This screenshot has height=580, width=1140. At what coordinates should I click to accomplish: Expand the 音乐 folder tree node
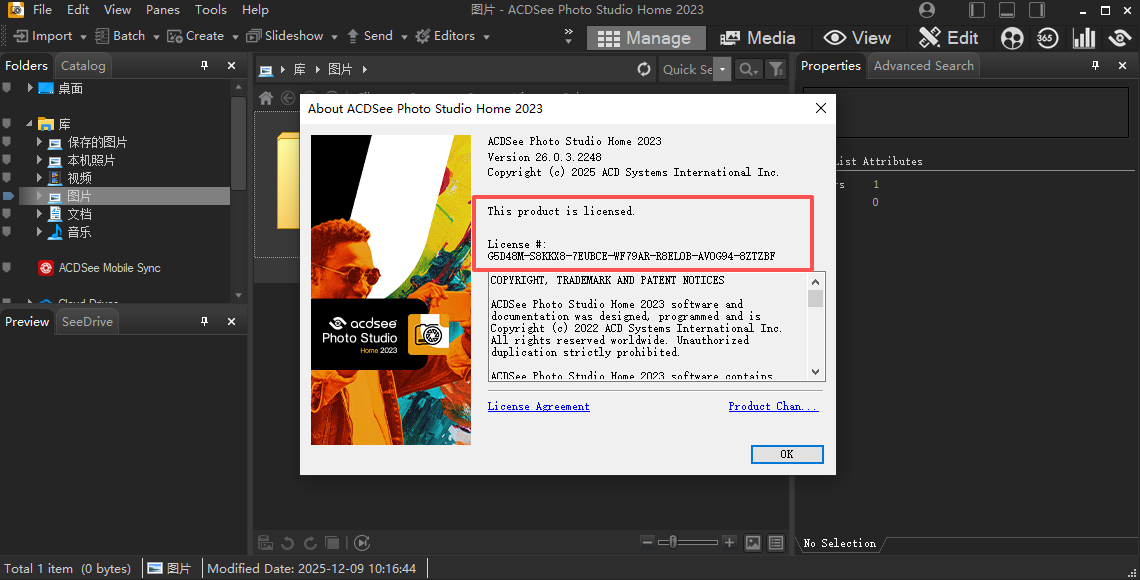coord(40,232)
